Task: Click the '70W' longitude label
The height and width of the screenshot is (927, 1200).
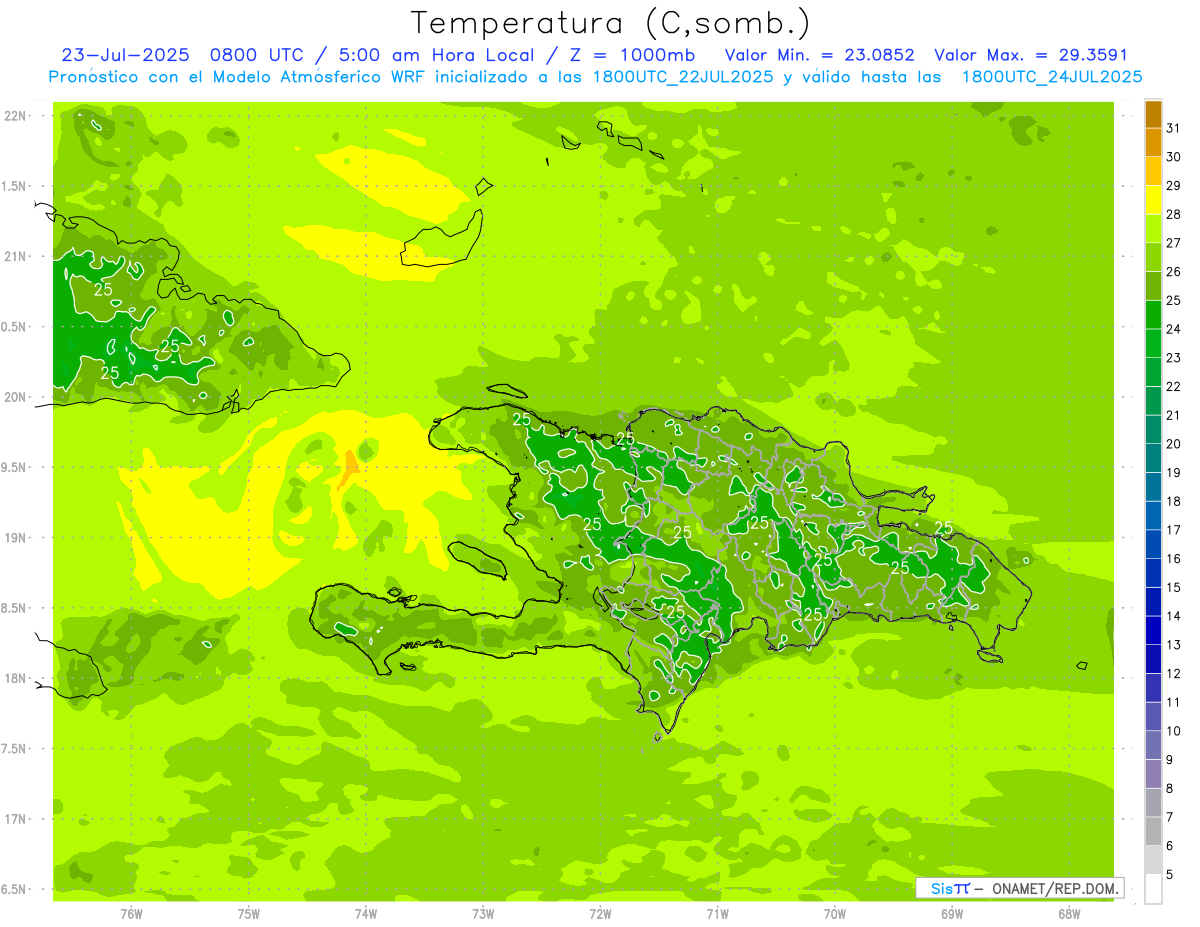Action: point(835,913)
